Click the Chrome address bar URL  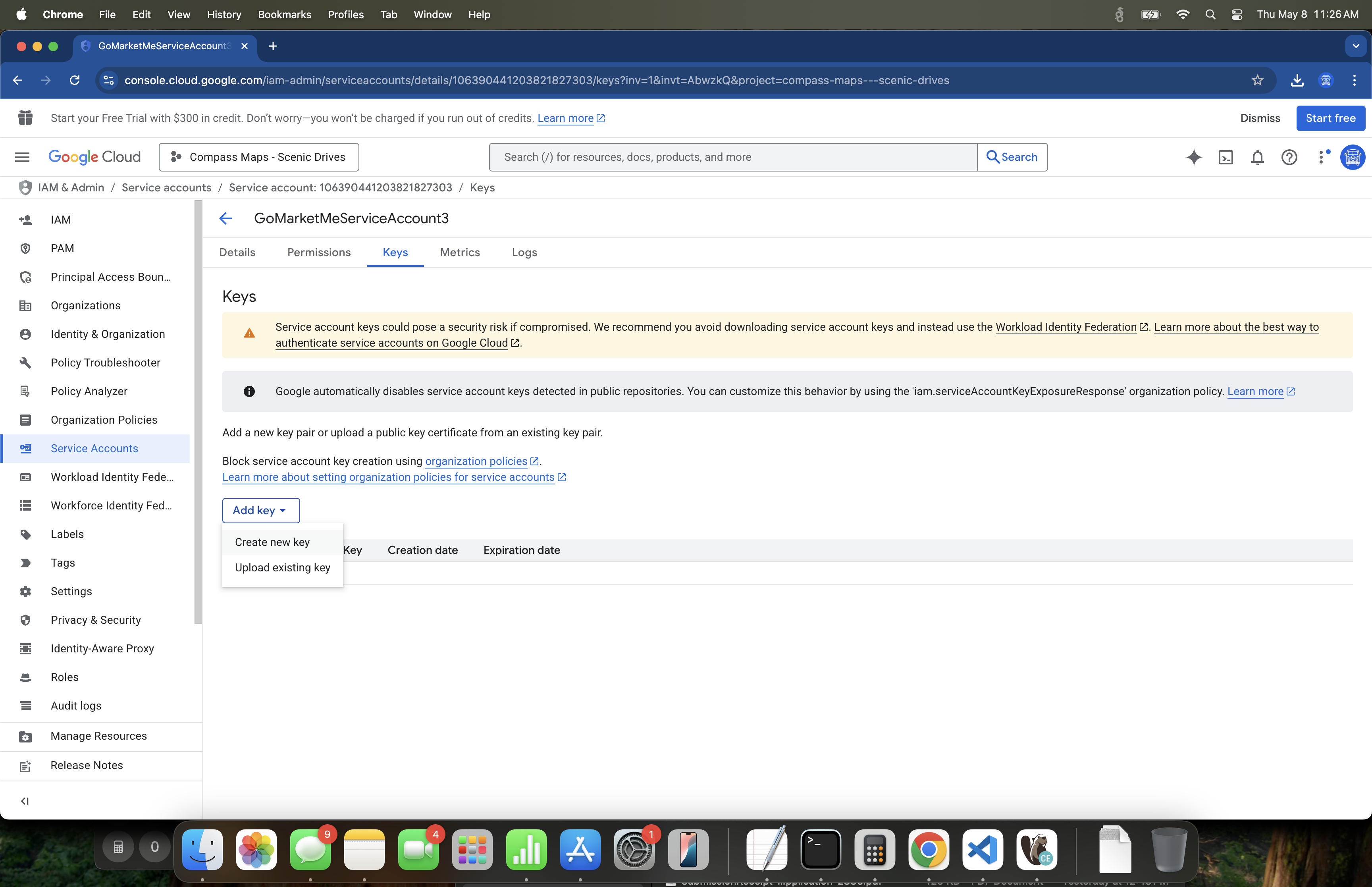(x=537, y=80)
